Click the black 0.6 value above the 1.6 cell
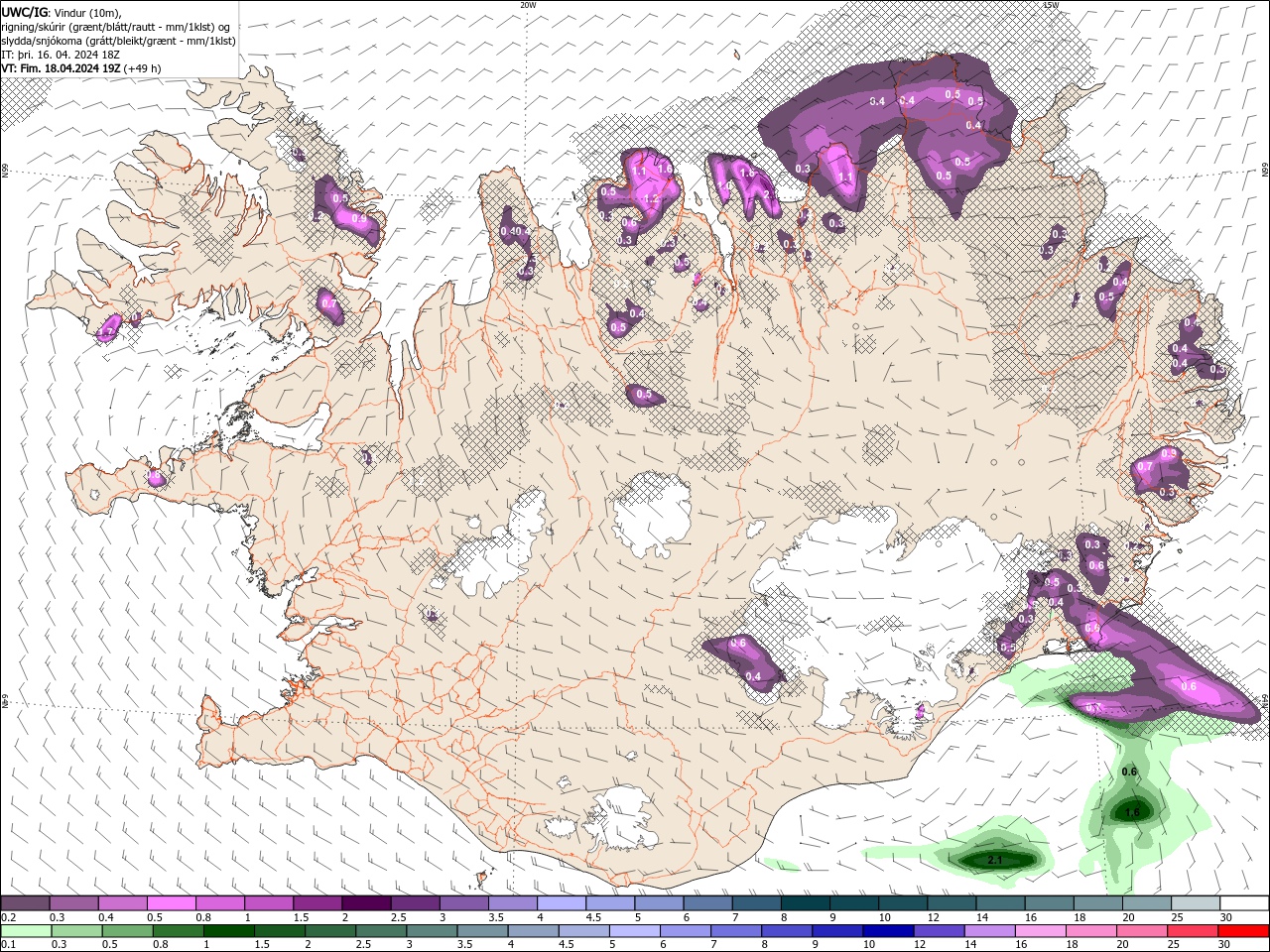Screen dimensions: 1270x952 [1129, 772]
